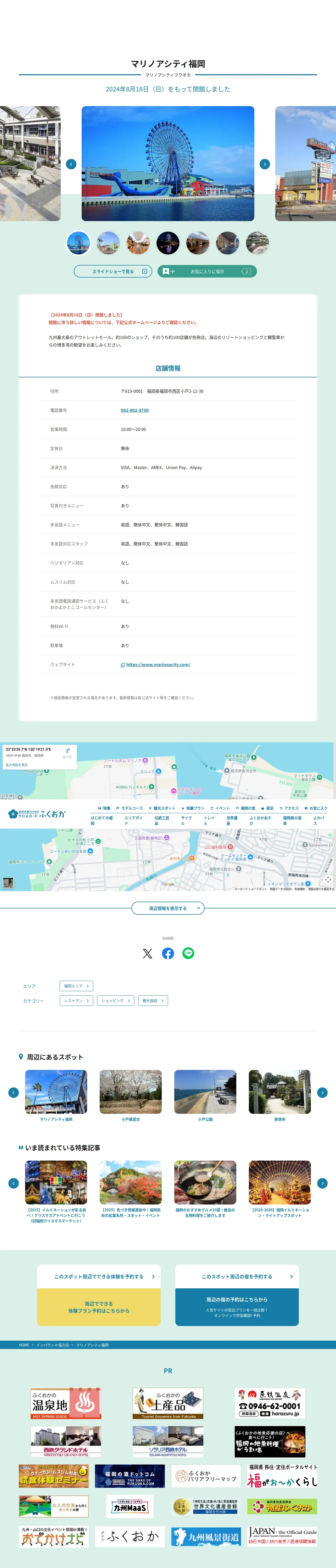Open 福岡の食 menu item
Image resolution: width=336 pixels, height=1568 pixels.
245,808
